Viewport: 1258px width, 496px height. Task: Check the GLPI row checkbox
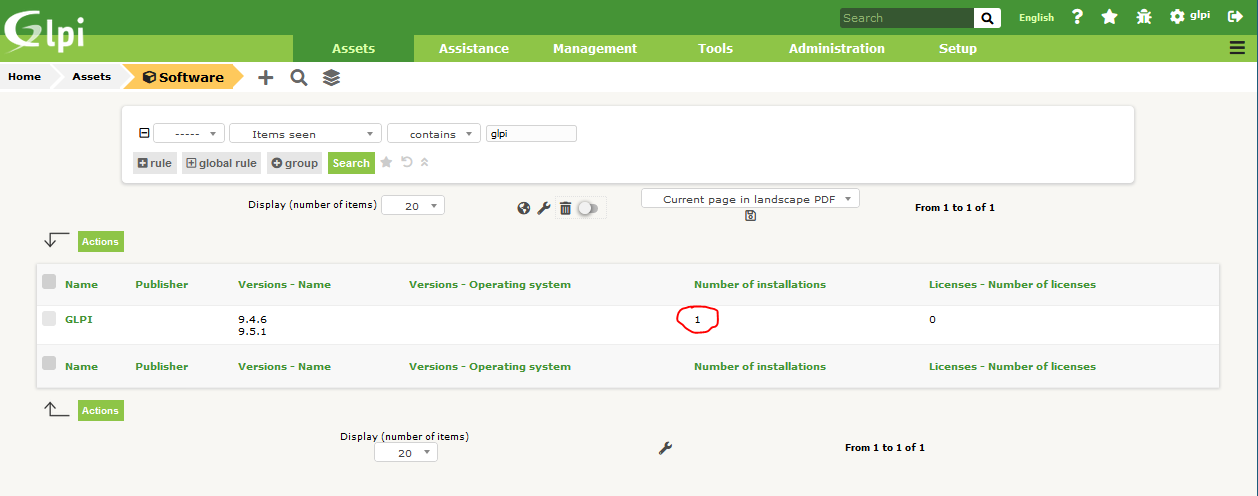coord(49,319)
